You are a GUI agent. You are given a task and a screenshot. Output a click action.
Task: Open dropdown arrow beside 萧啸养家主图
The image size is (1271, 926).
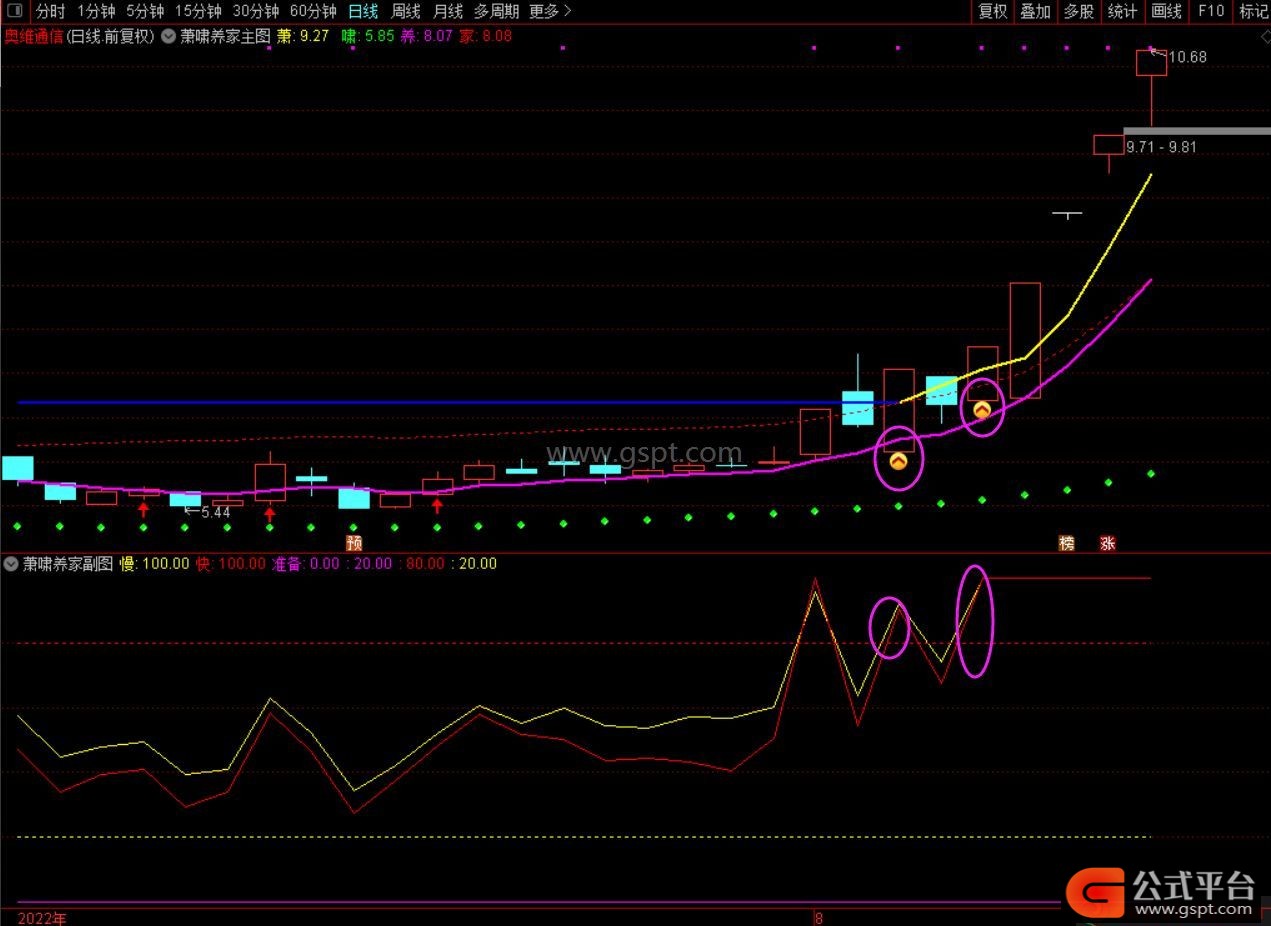(167, 36)
